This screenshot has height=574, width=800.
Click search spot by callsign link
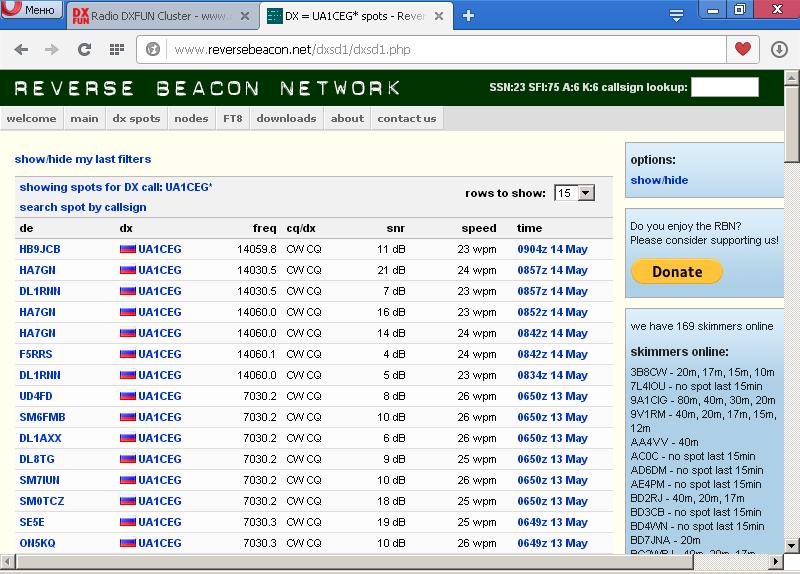tap(83, 207)
